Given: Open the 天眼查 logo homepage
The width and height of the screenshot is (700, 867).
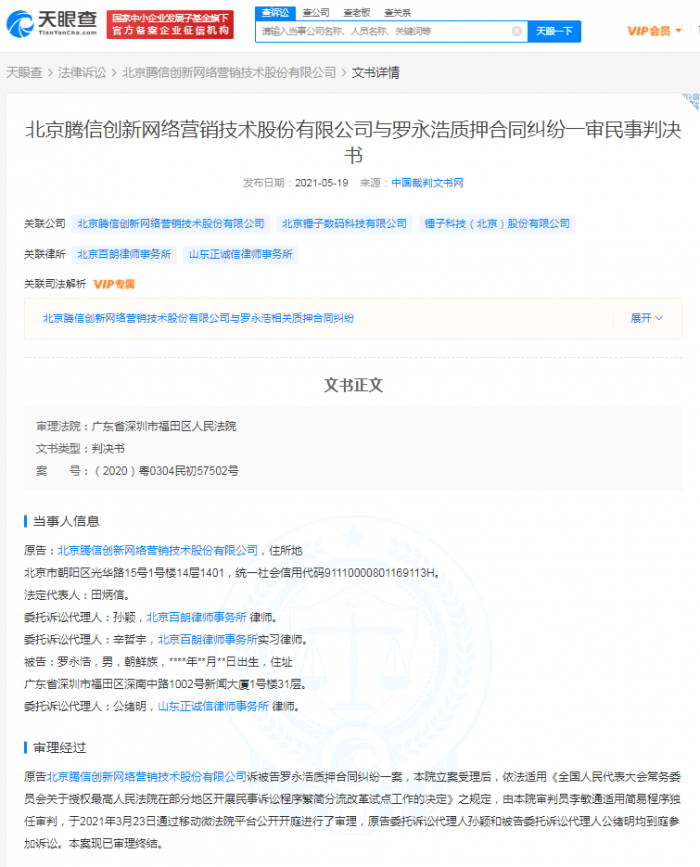Looking at the screenshot, I should [52, 24].
